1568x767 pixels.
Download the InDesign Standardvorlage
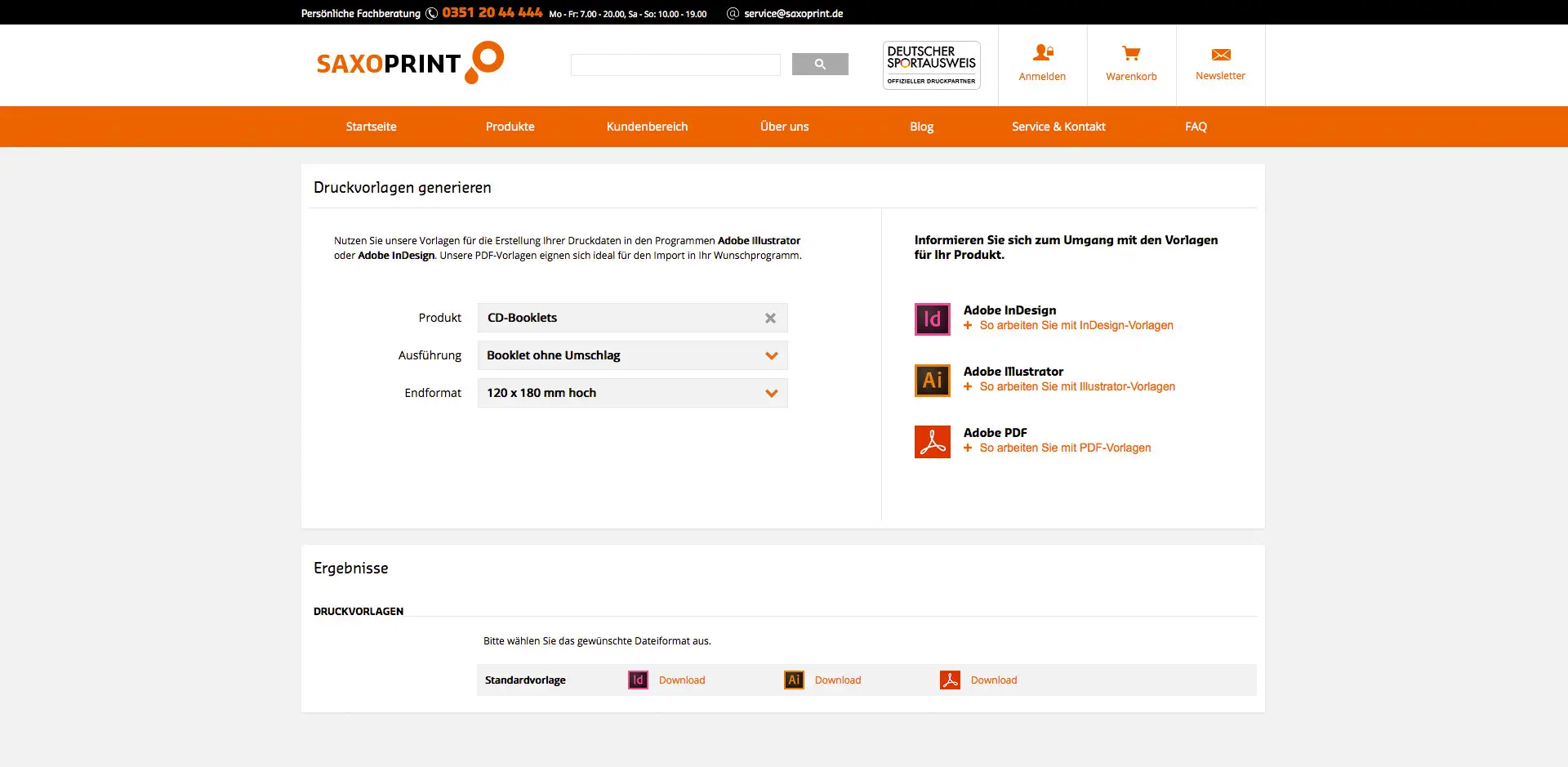click(x=681, y=680)
